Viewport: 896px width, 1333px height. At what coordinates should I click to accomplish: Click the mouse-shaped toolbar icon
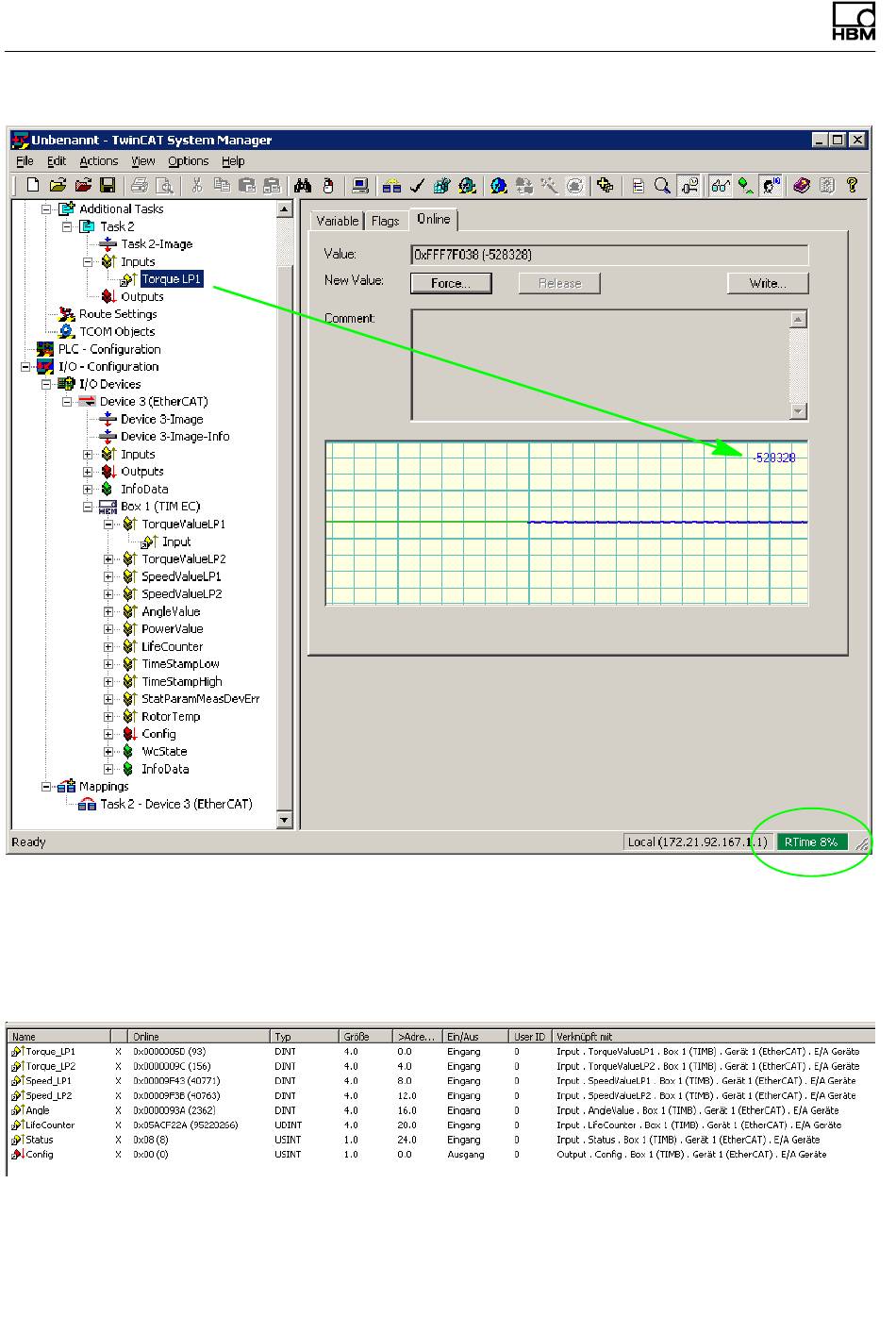328,186
